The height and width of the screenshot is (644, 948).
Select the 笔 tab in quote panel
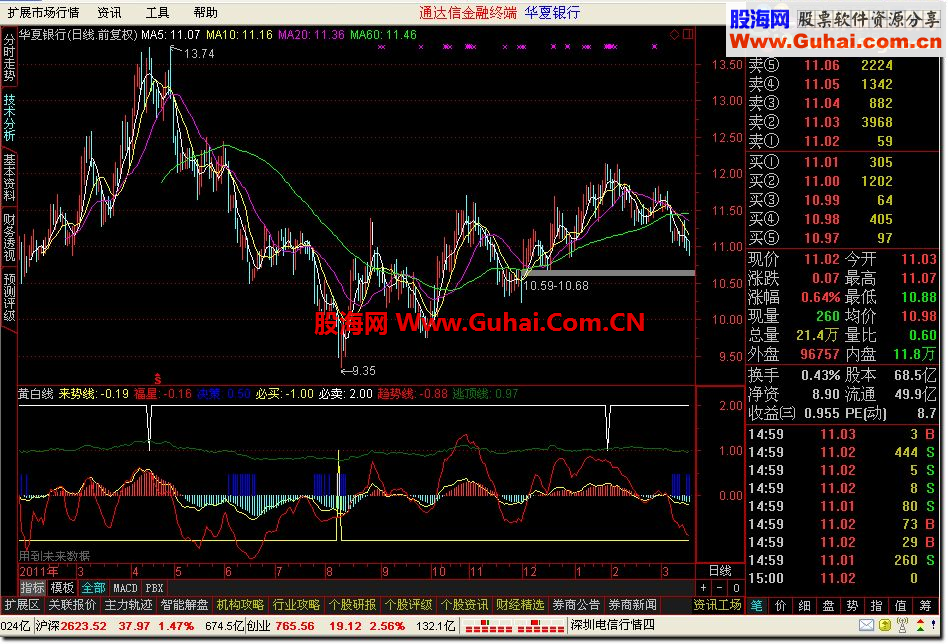pos(756,605)
